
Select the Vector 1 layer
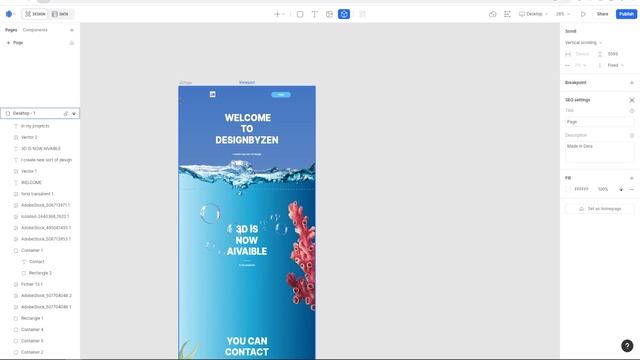(29, 171)
